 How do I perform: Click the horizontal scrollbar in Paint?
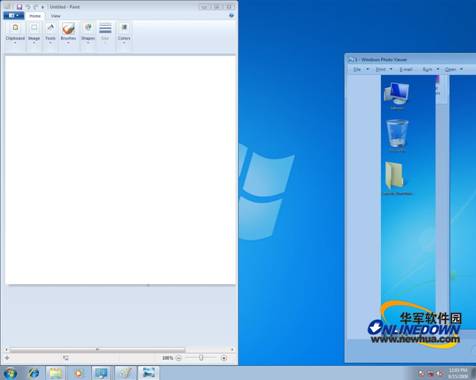coord(119,349)
